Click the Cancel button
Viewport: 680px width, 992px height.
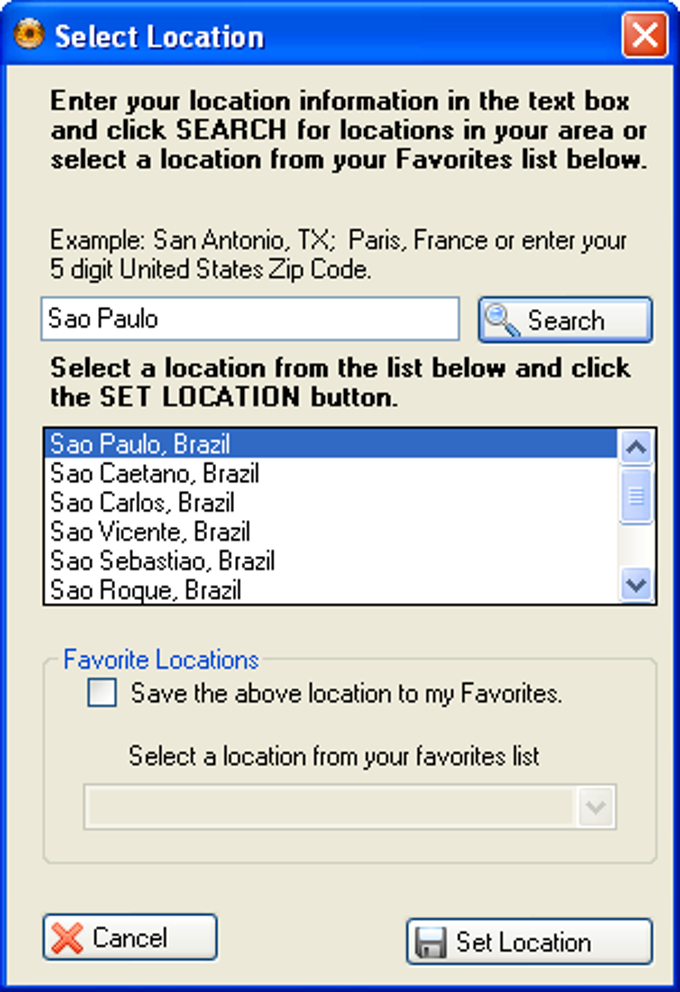pyautogui.click(x=130, y=938)
